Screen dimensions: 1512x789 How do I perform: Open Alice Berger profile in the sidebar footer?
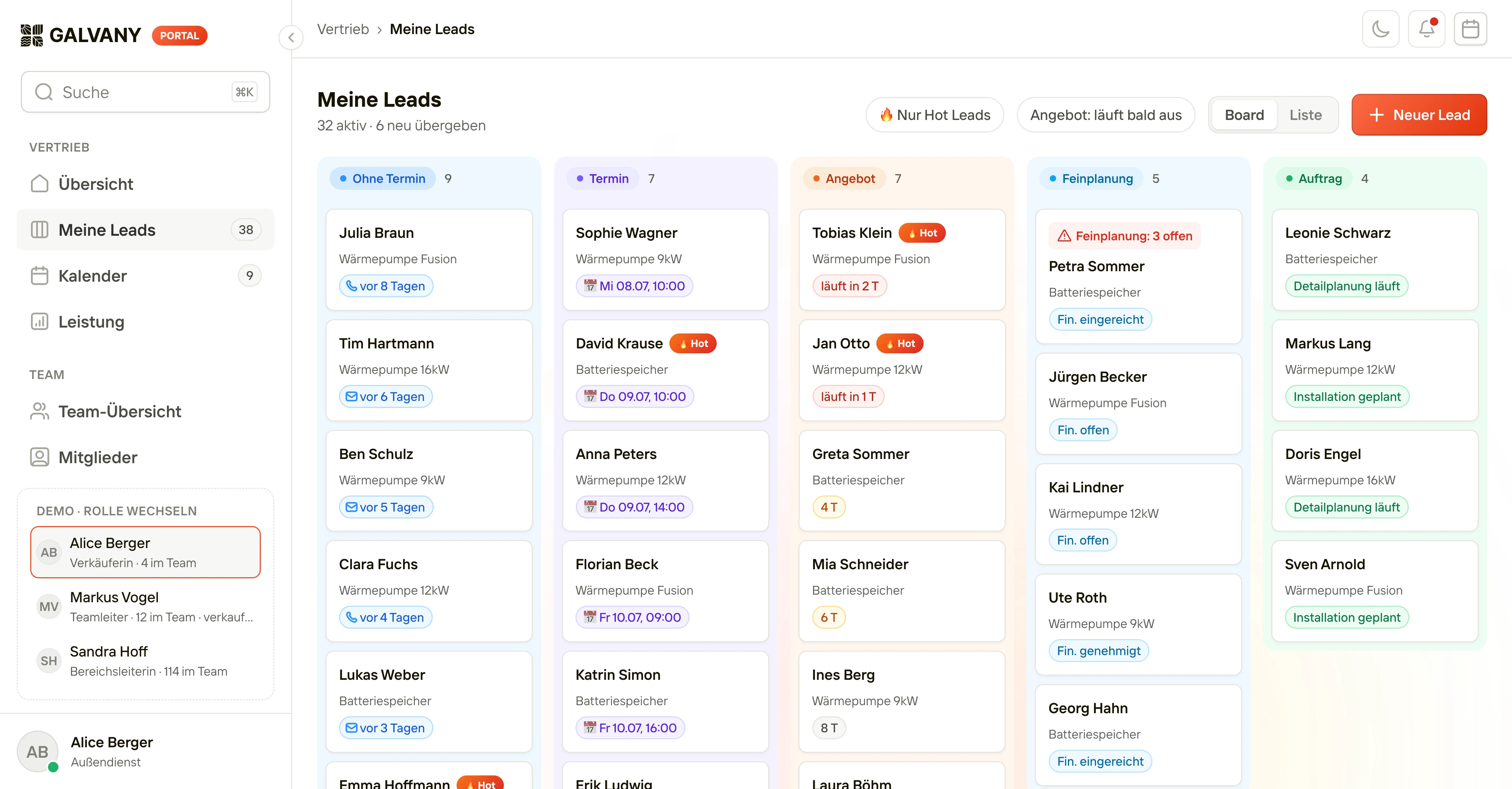coord(146,751)
